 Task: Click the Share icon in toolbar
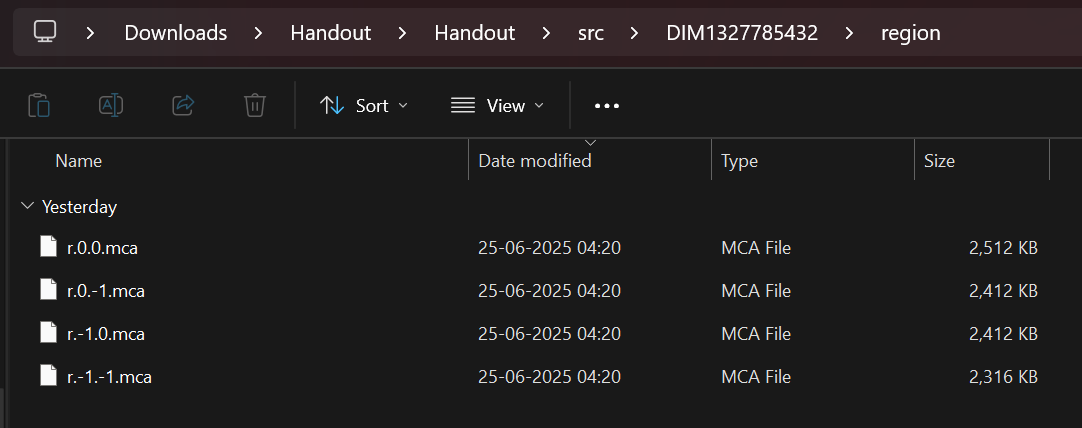[x=183, y=106]
